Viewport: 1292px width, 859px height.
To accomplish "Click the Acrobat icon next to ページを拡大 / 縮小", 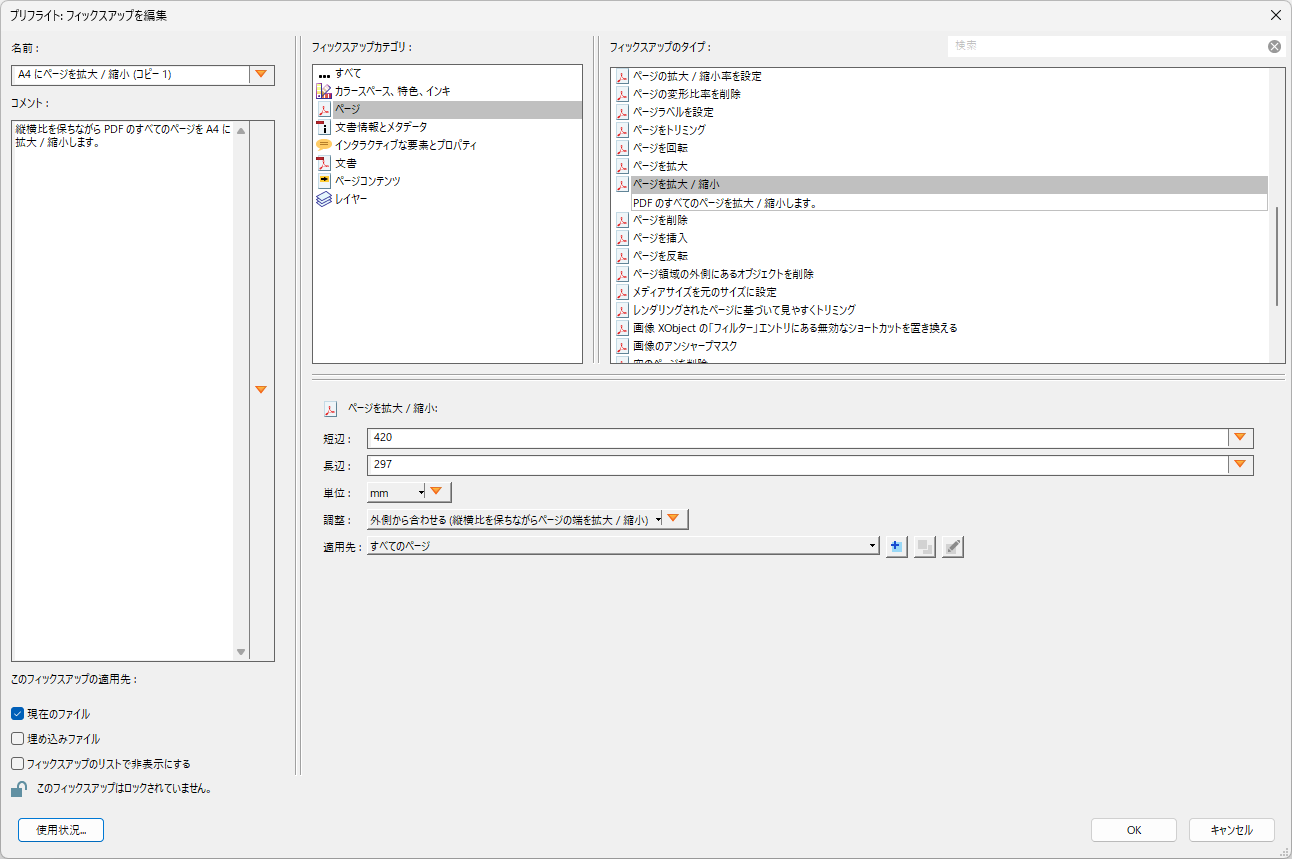I will [x=329, y=408].
